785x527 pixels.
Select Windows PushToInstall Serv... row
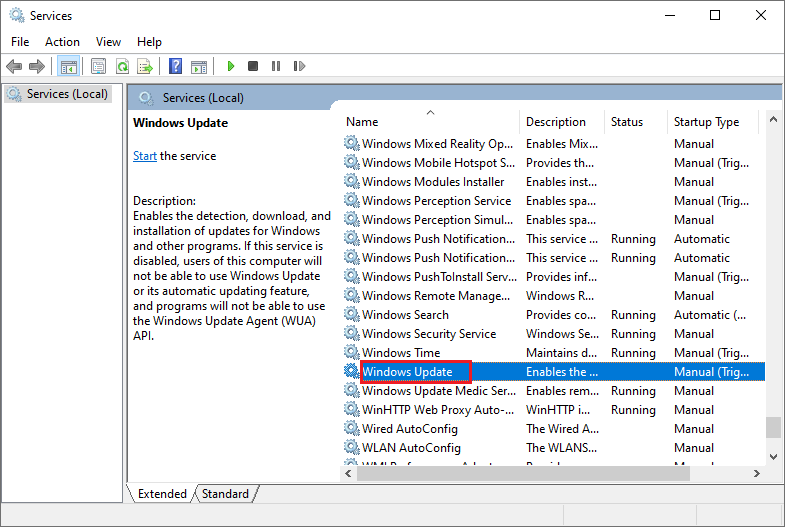(554, 276)
